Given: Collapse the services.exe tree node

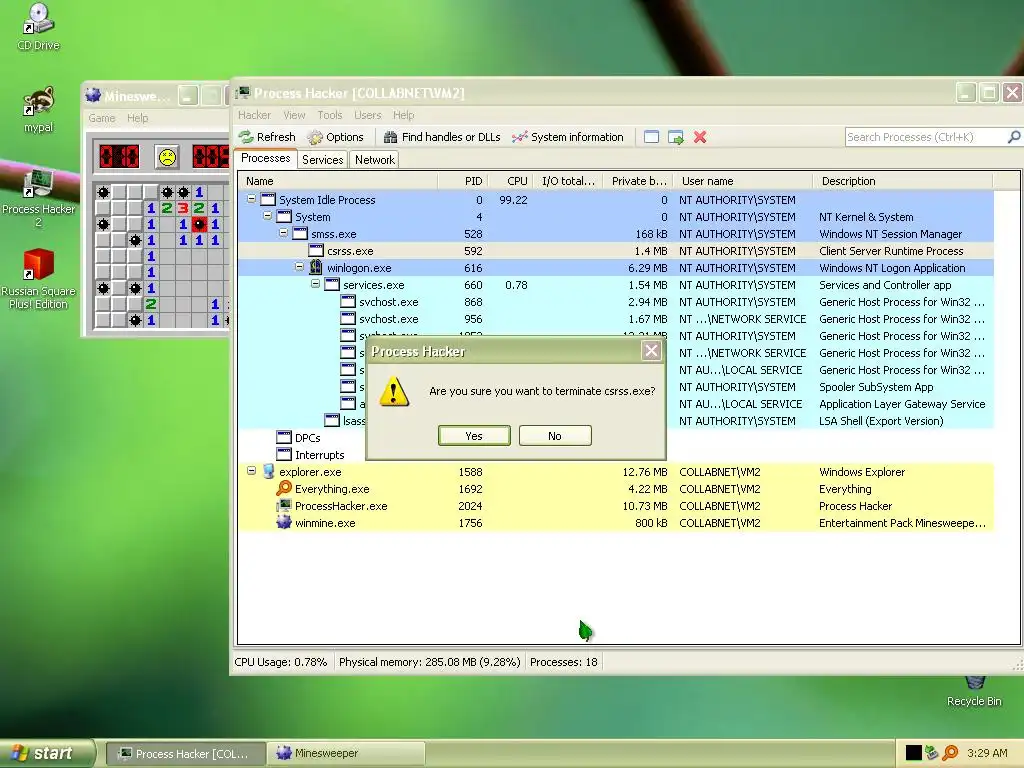Looking at the screenshot, I should click(x=315, y=284).
